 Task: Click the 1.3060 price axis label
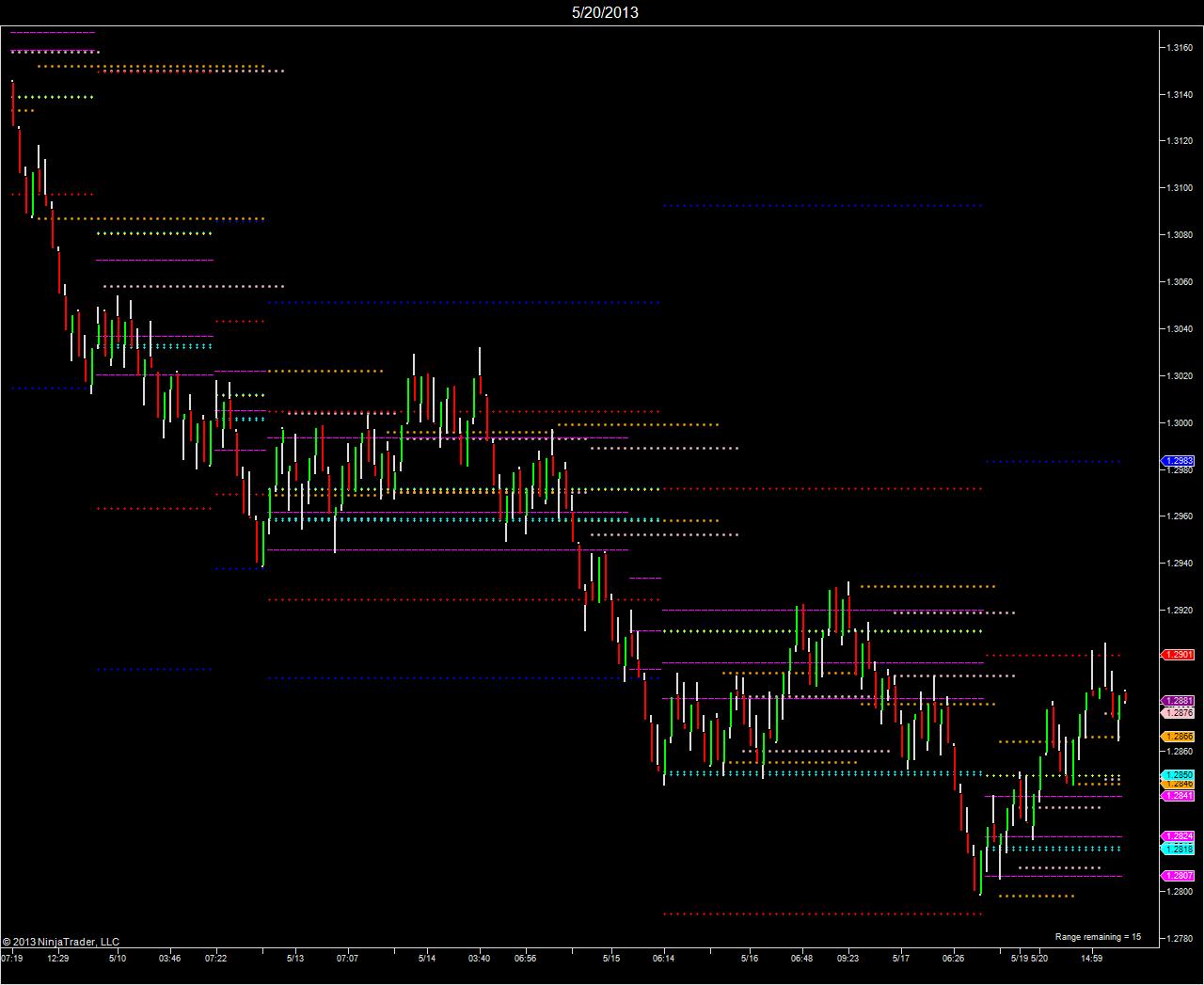click(1180, 282)
